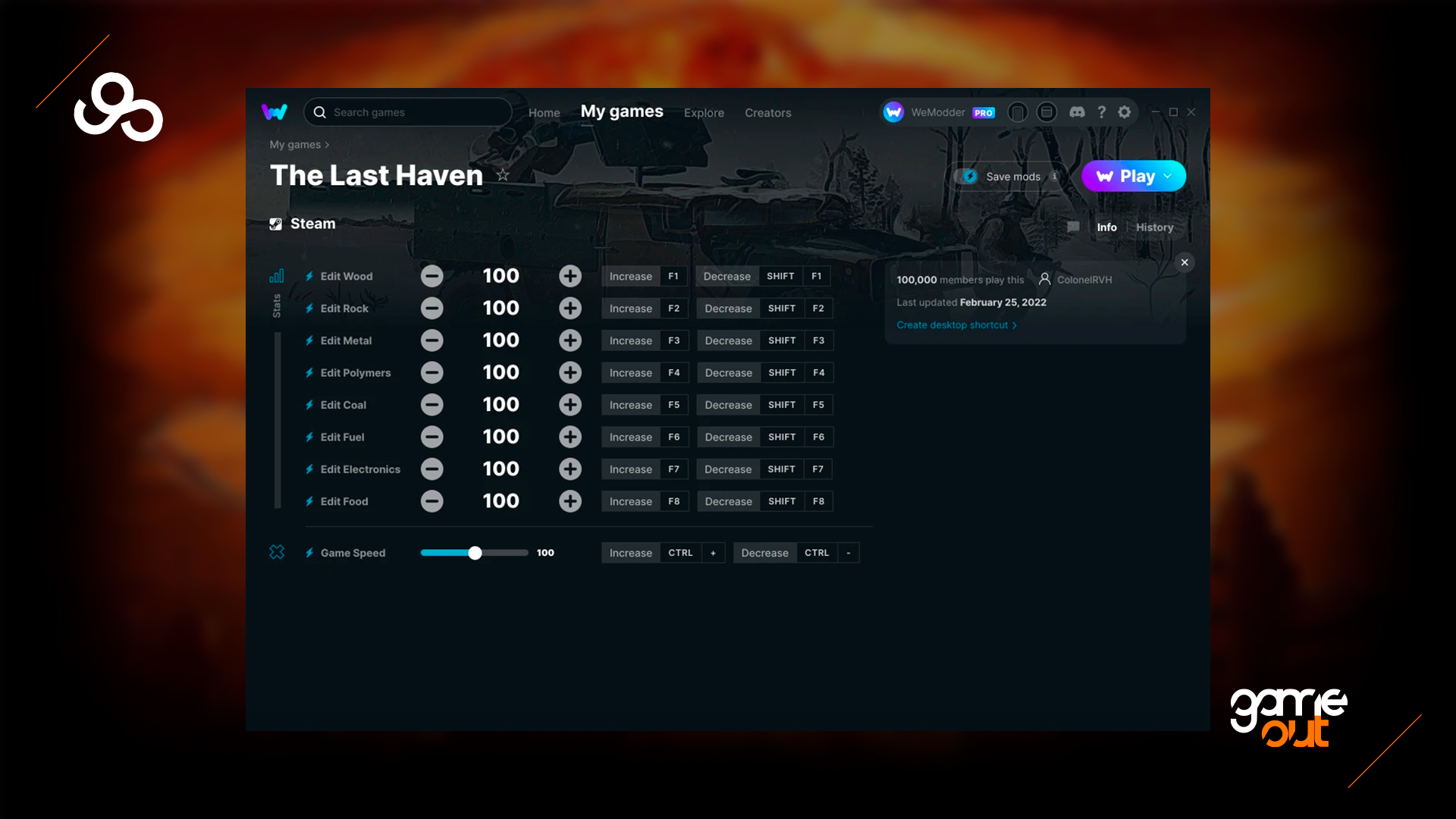
Task: Drag the Game Speed slider
Action: click(476, 552)
